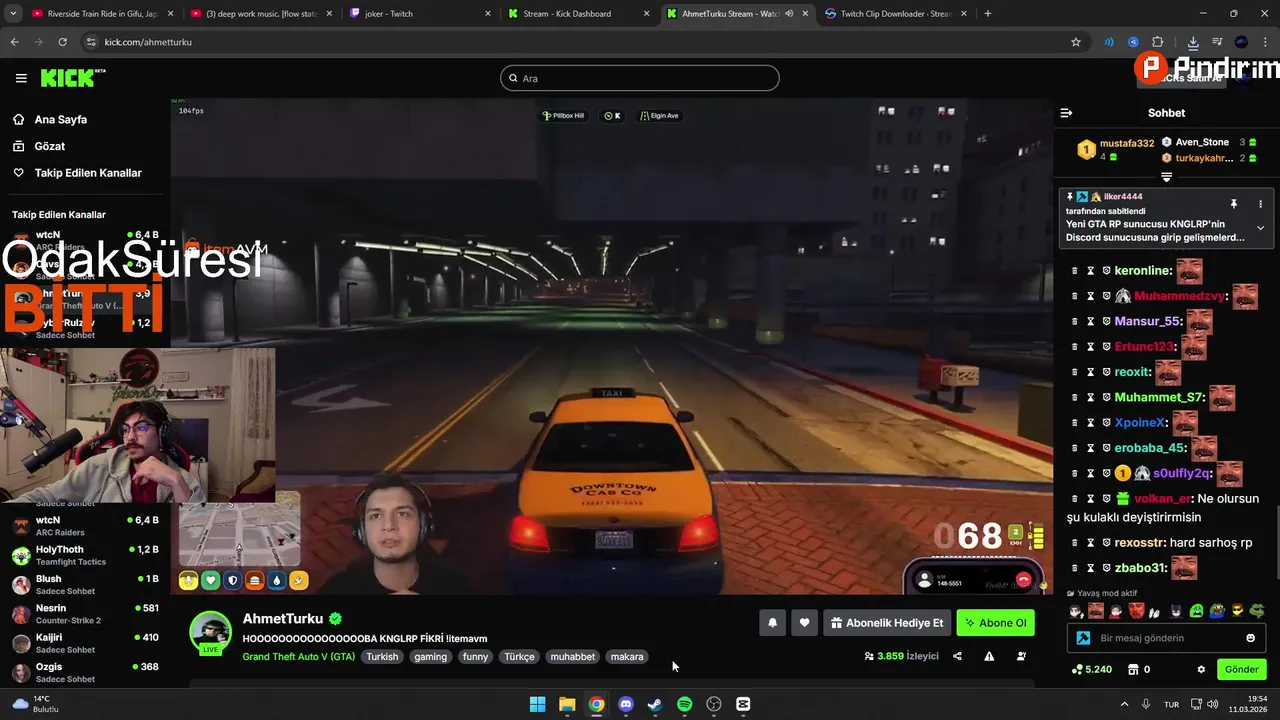Reload the kick.com page
The image size is (1280, 720).
click(62, 42)
